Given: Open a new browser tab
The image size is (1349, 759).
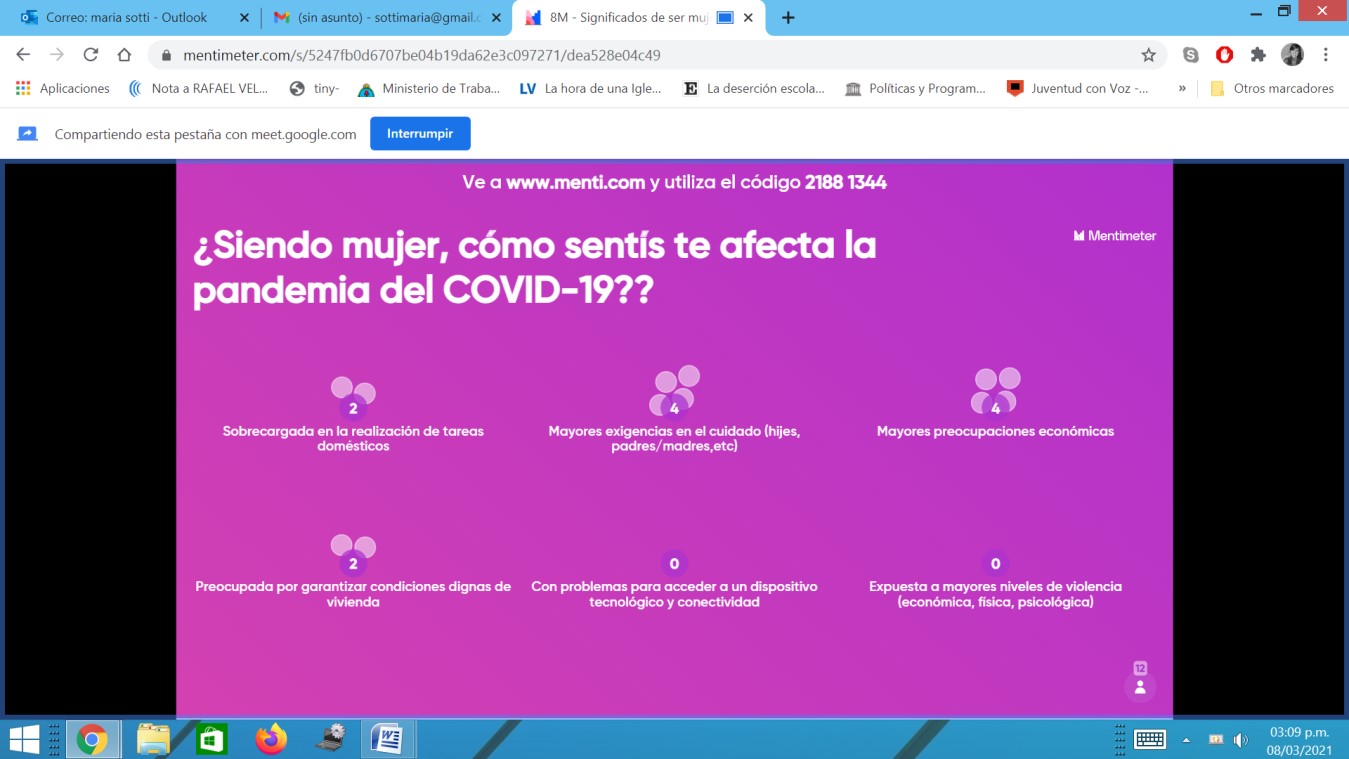Looking at the screenshot, I should (788, 17).
